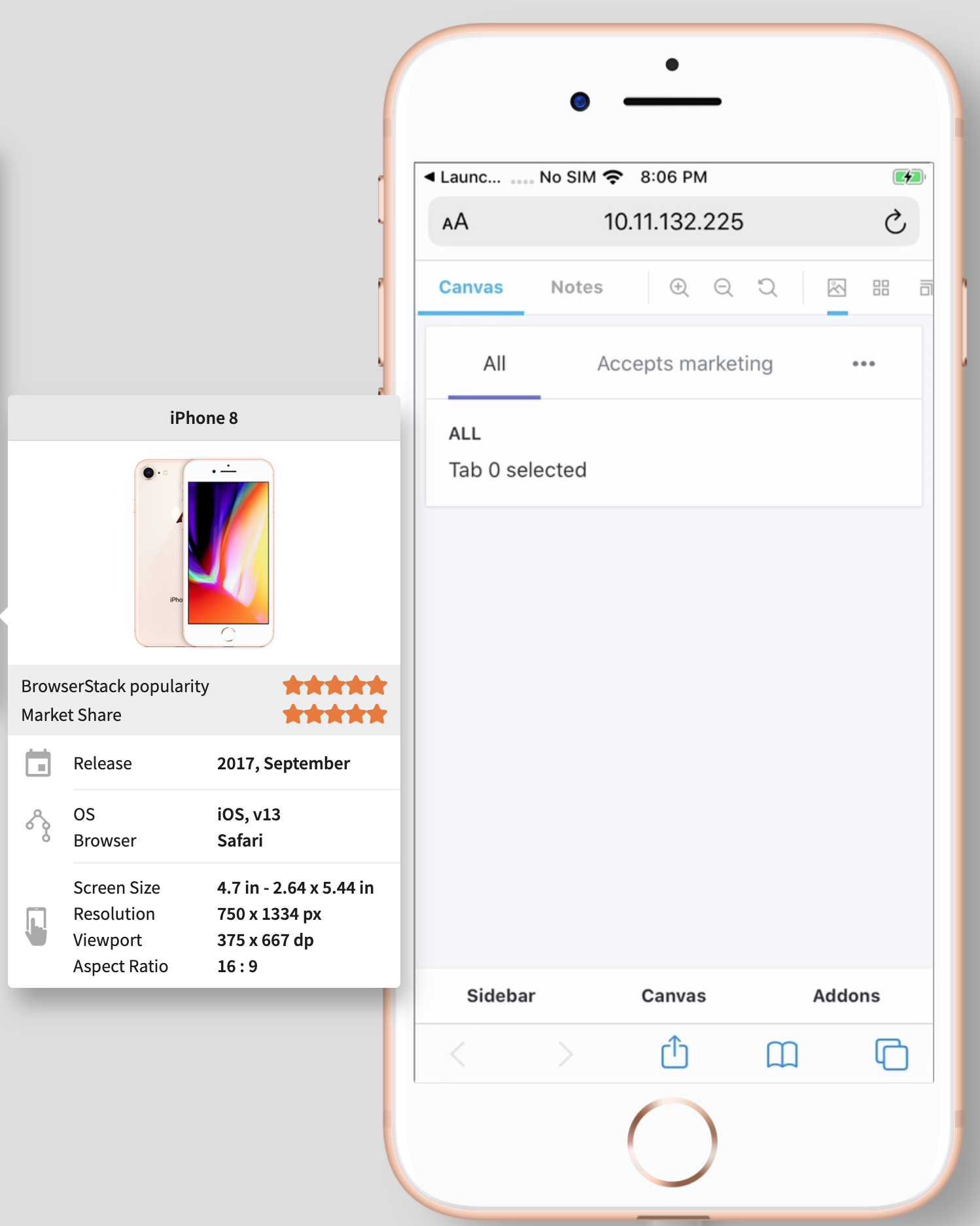
Task: Select the Accepts marketing tab
Action: pyautogui.click(x=685, y=364)
